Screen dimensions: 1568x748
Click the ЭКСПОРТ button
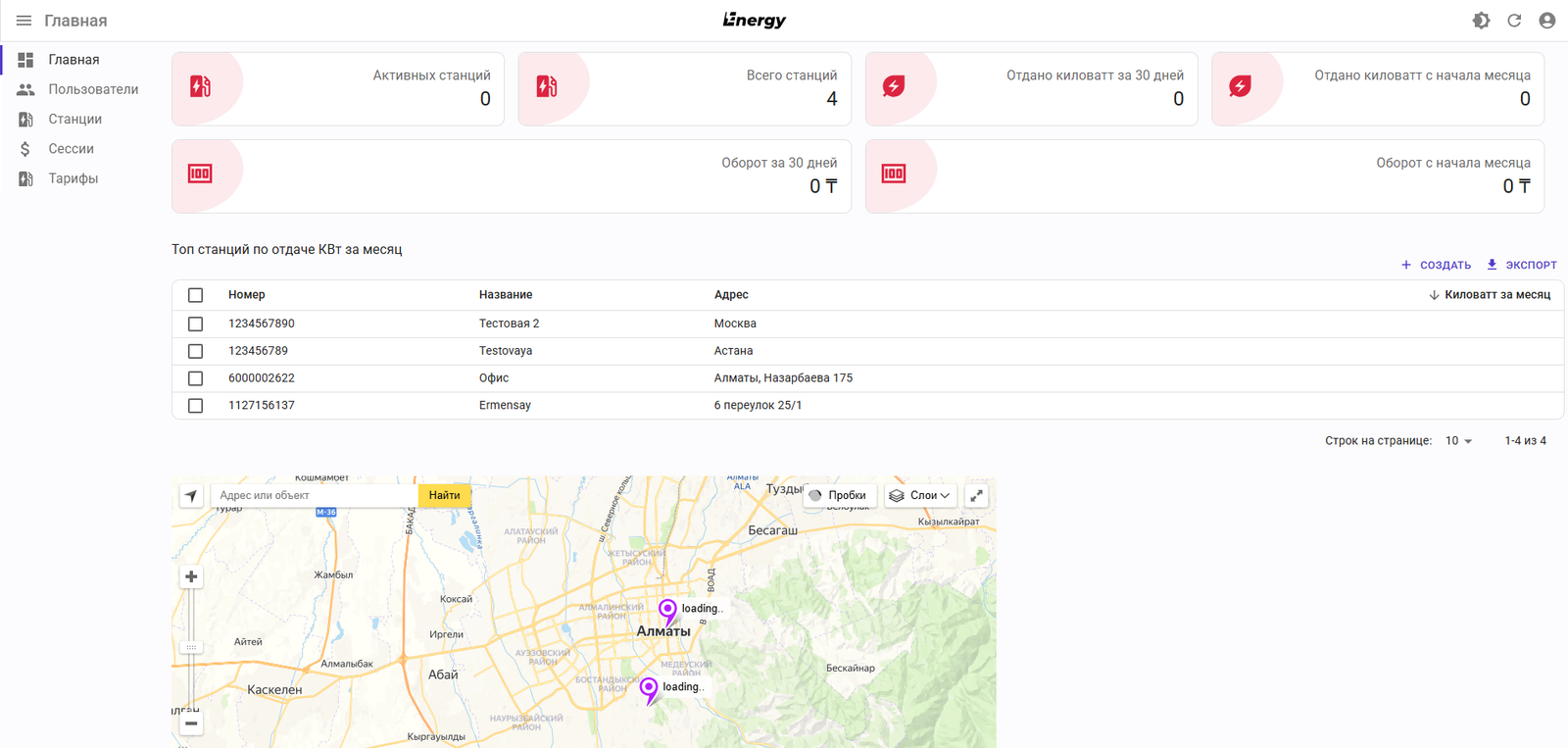pyautogui.click(x=1521, y=265)
